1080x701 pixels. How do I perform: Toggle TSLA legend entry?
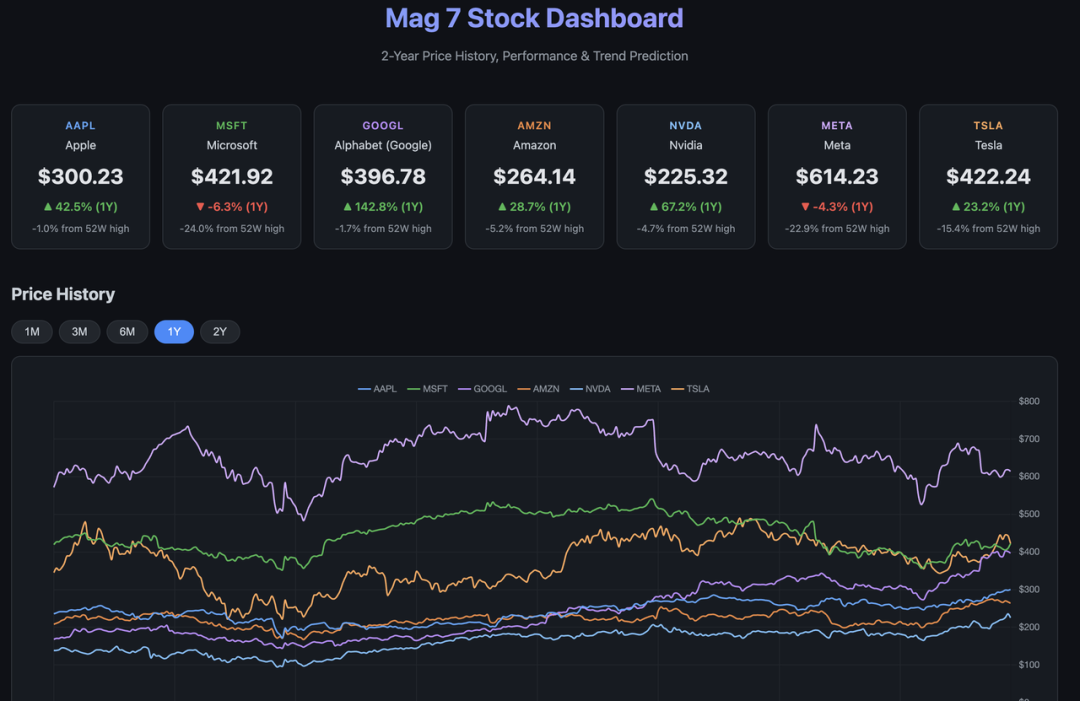[x=690, y=389]
